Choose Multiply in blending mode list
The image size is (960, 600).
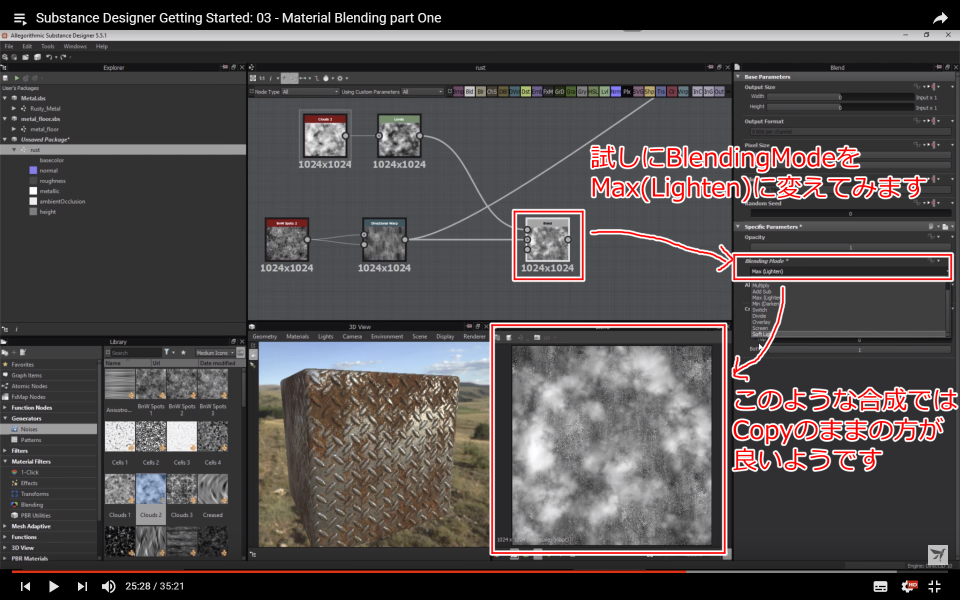tap(761, 285)
